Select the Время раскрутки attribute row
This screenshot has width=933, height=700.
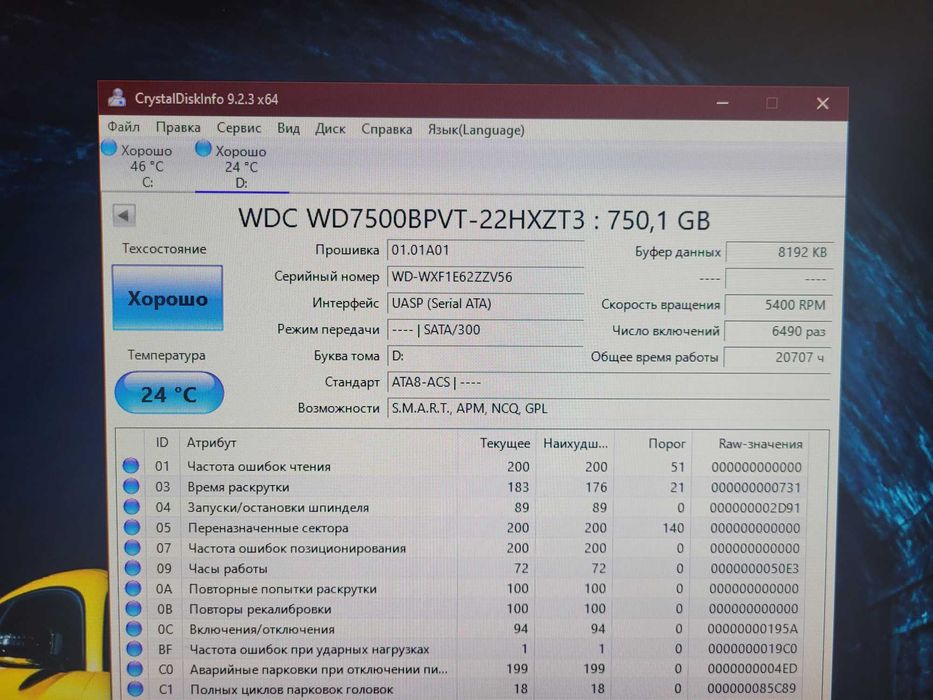pos(463,487)
